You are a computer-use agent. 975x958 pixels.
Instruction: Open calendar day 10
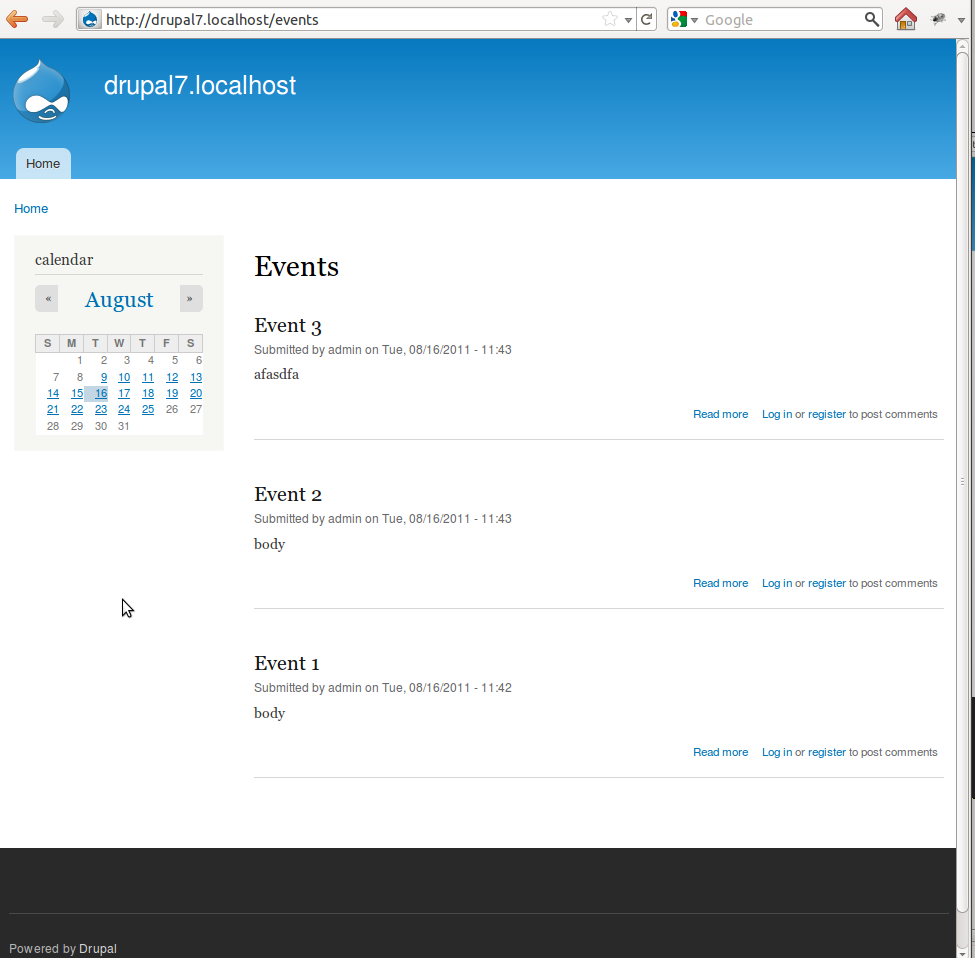pyautogui.click(x=124, y=377)
